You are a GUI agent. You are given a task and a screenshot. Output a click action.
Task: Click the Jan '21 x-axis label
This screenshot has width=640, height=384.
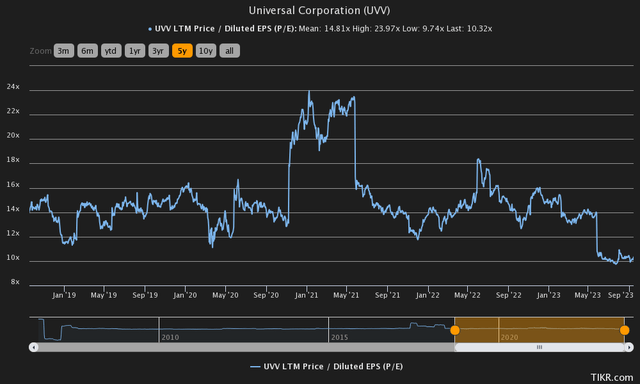[307, 295]
